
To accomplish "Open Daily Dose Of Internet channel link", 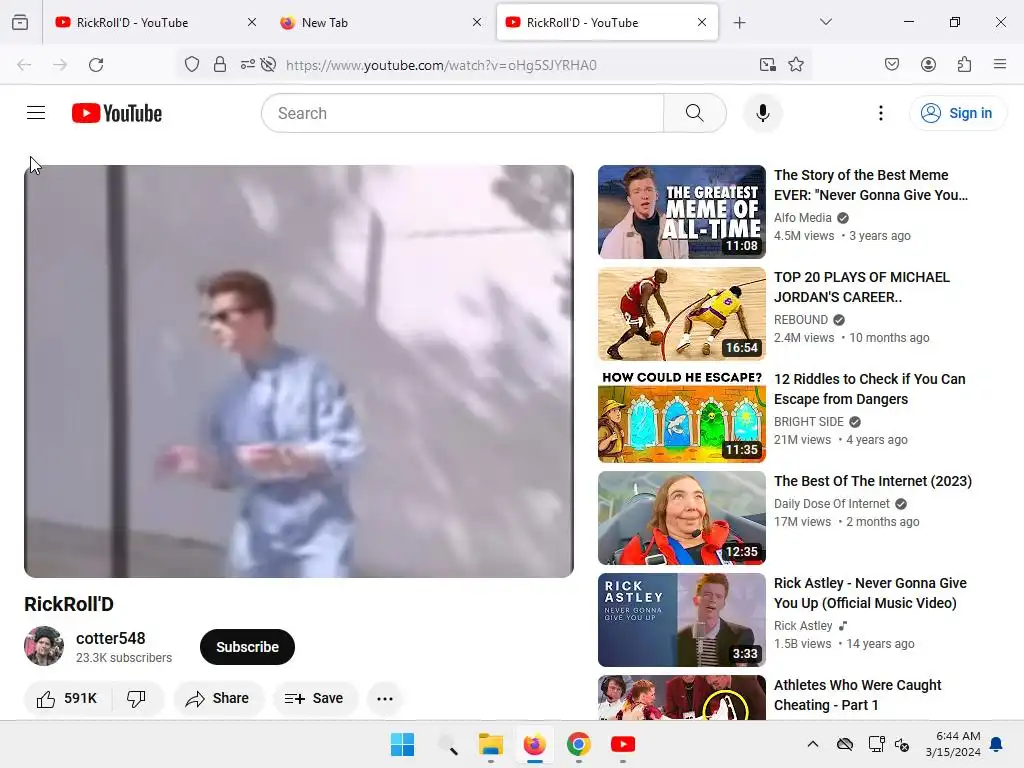I will pos(832,504).
